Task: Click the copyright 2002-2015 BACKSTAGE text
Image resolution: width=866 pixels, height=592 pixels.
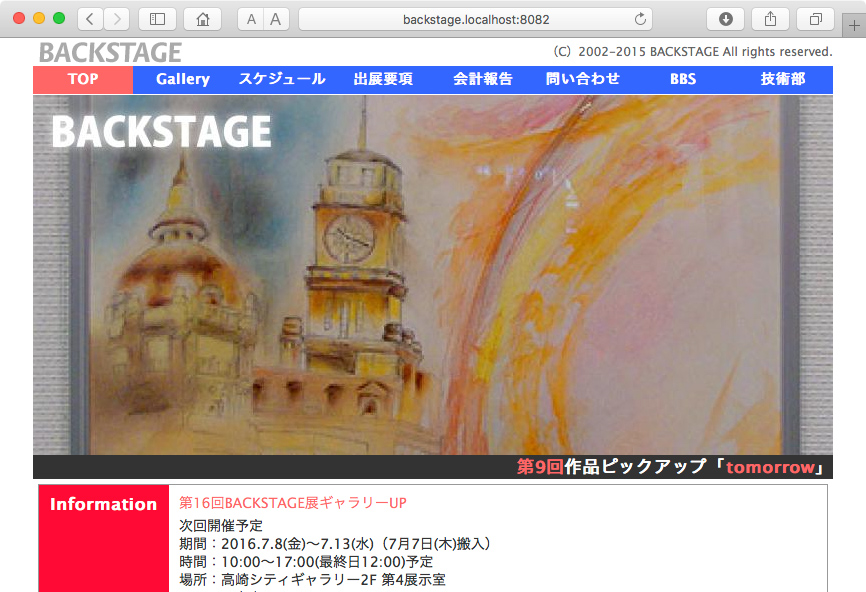Action: [693, 52]
